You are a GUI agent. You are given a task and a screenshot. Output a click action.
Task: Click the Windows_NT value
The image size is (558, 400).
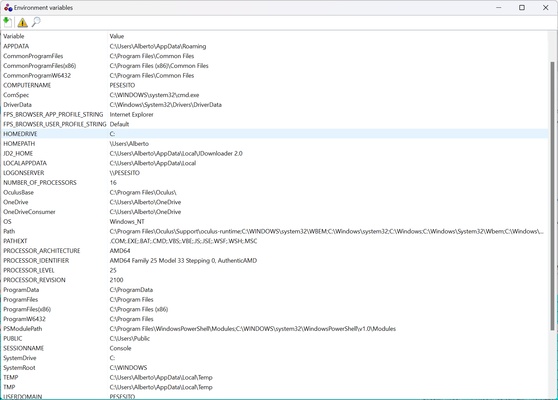127,221
